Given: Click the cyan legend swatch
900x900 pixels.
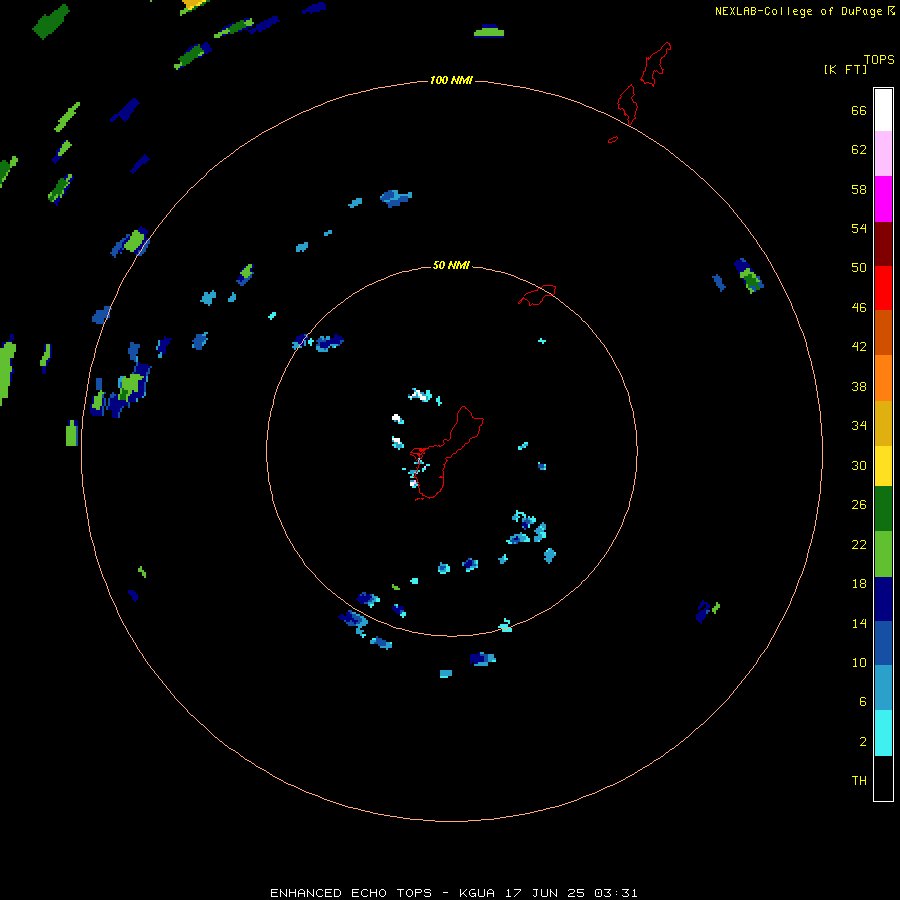Looking at the screenshot, I should click(x=883, y=733).
